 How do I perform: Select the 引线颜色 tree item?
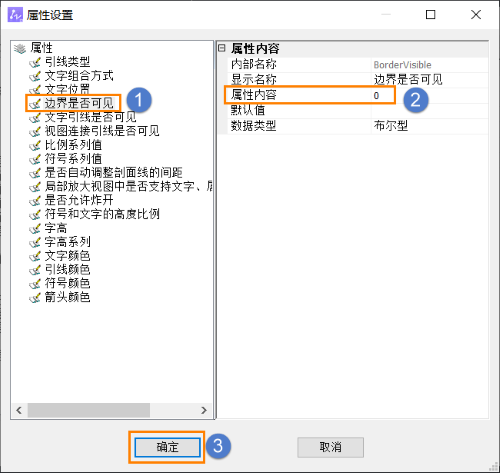tap(67, 269)
